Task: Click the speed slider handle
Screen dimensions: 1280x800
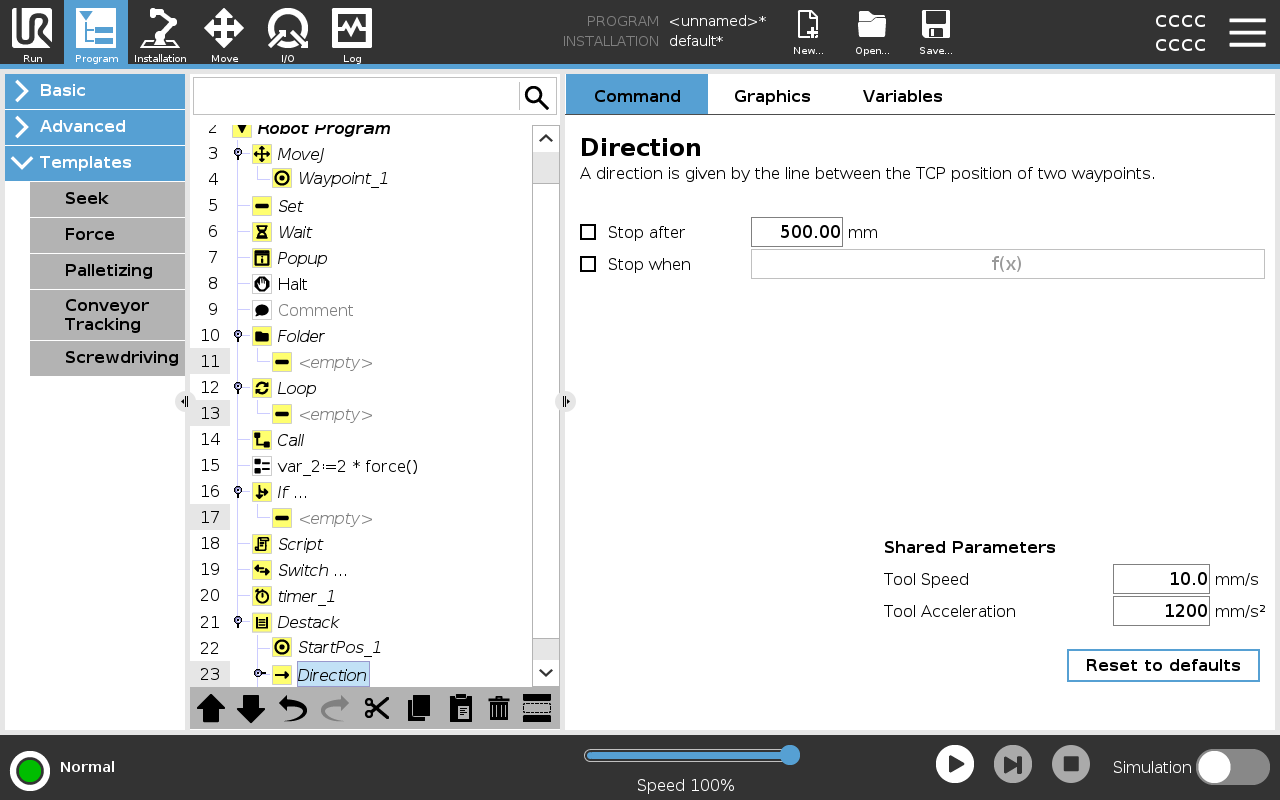Action: [x=789, y=755]
